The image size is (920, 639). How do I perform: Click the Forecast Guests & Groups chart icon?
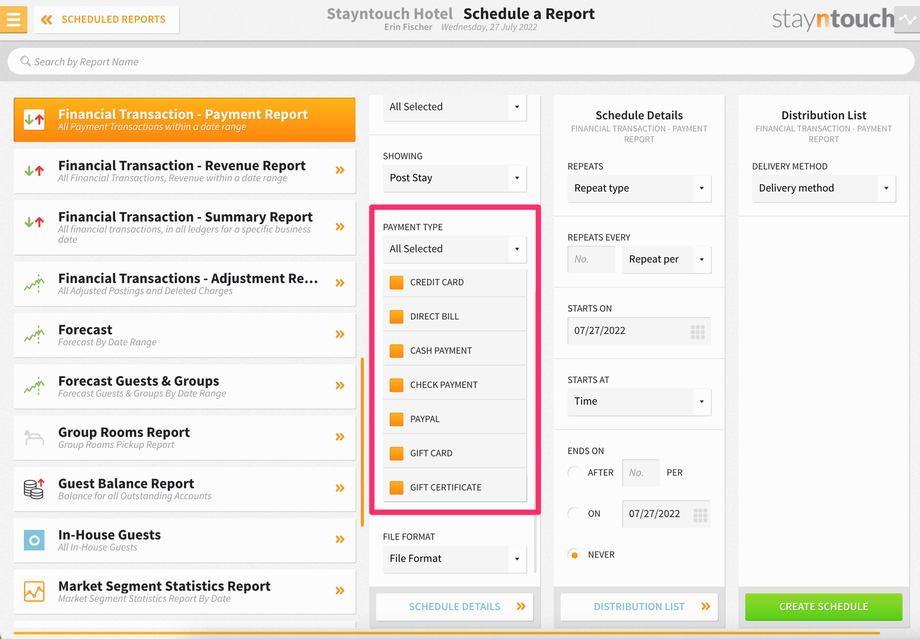[34, 386]
